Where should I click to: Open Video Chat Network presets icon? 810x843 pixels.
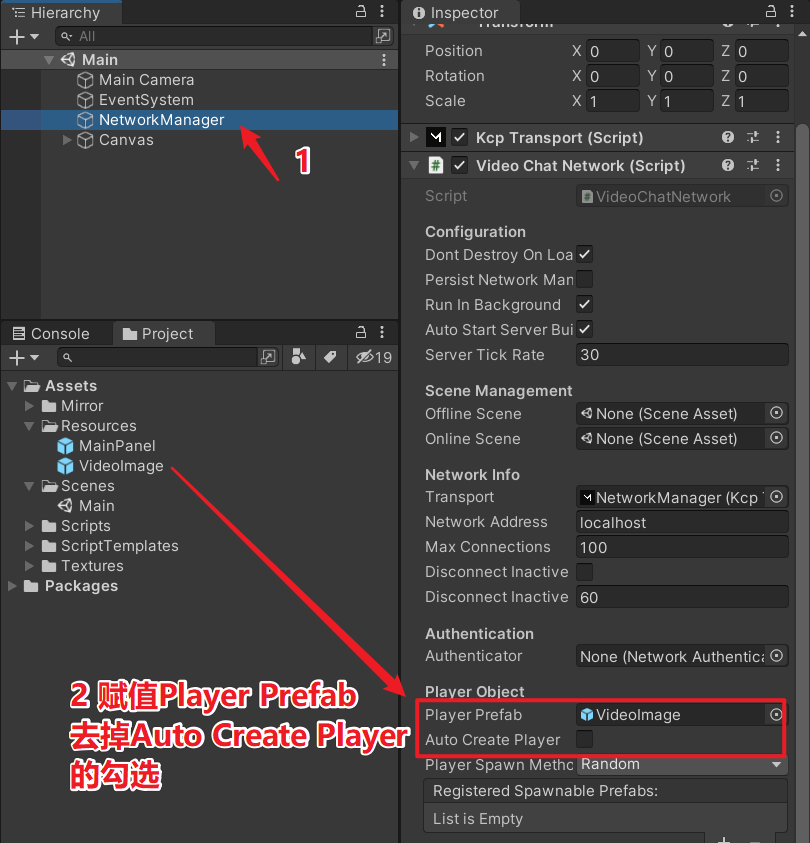[753, 165]
